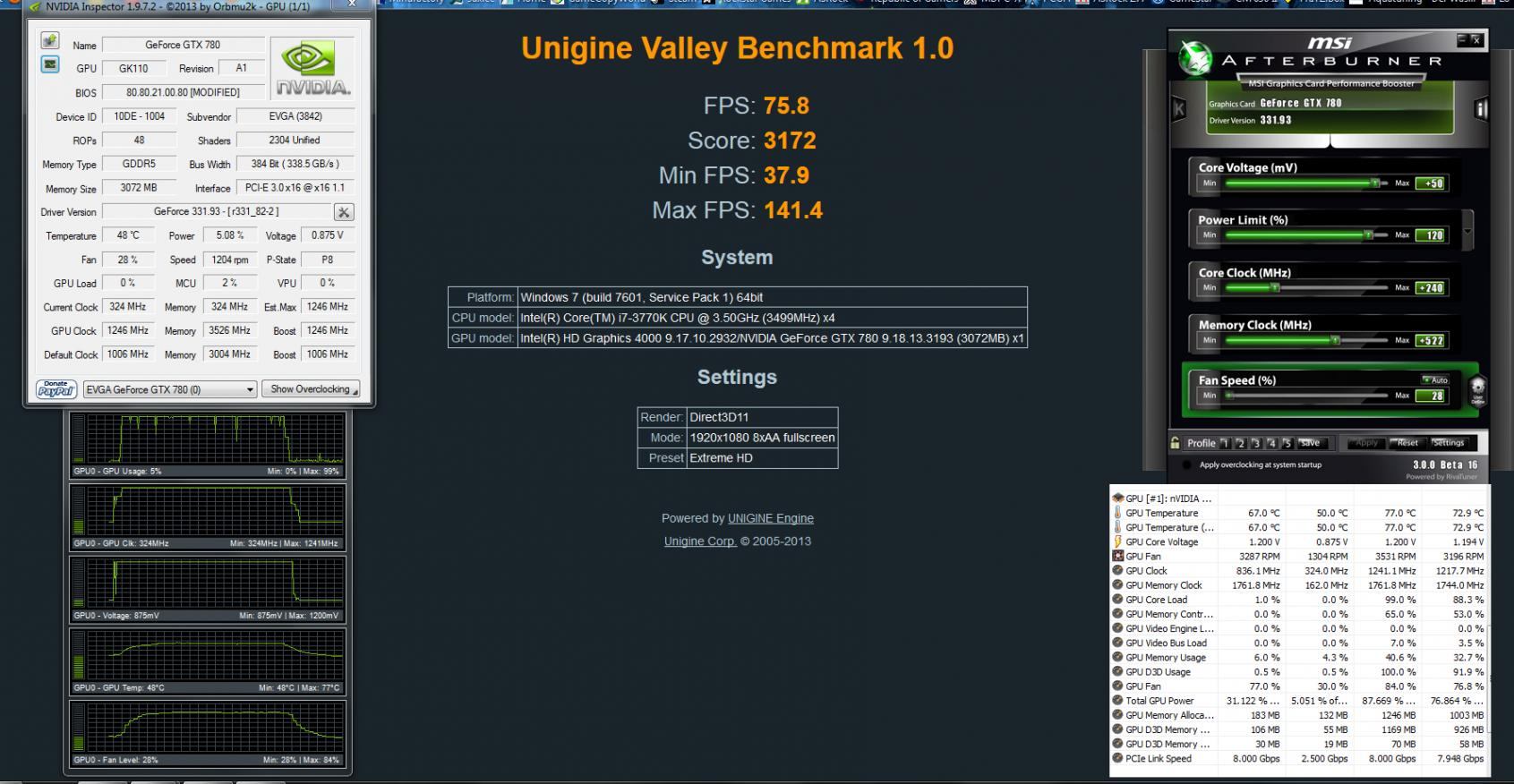This screenshot has width=1514, height=784.
Task: Click Fan Speed value field 28
Action: pos(1431,396)
